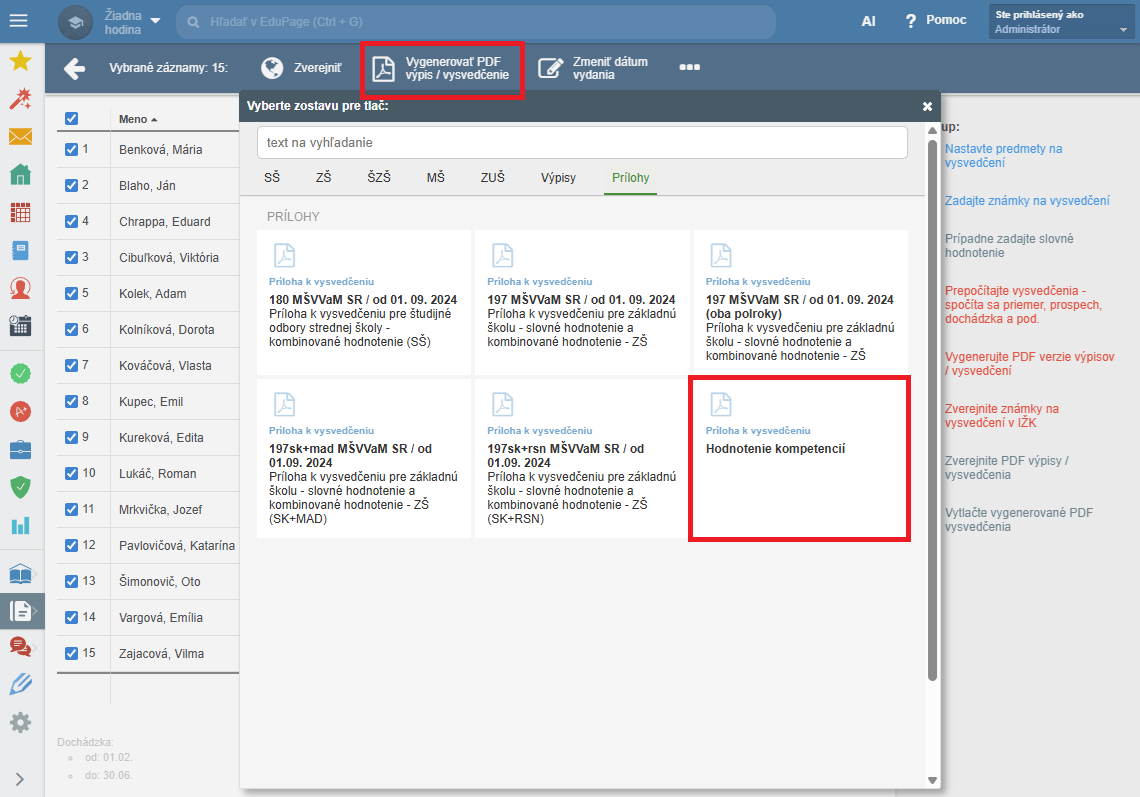The image size is (1140, 797).
Task: Open the Administrátor account dropdown
Action: pos(1061,22)
